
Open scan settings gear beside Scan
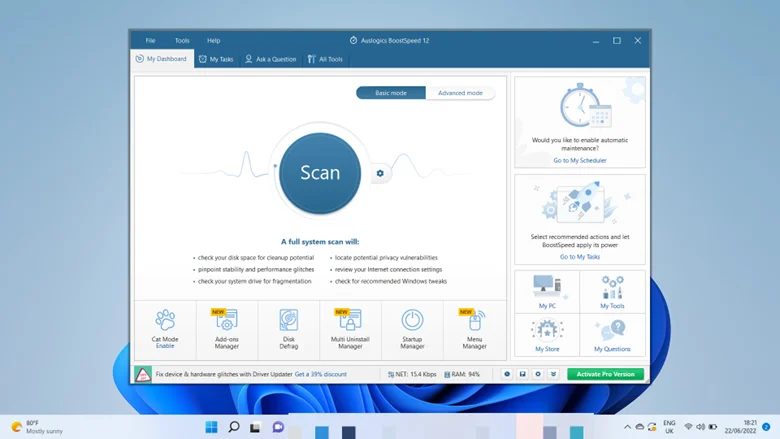pos(380,173)
